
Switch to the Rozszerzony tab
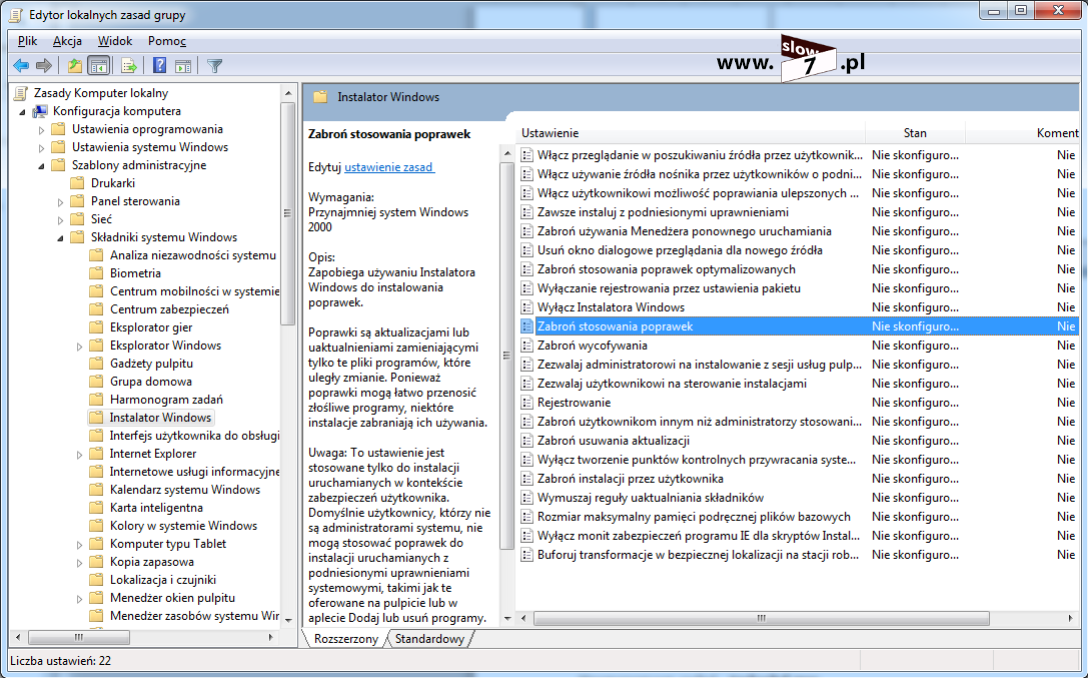tap(346, 638)
